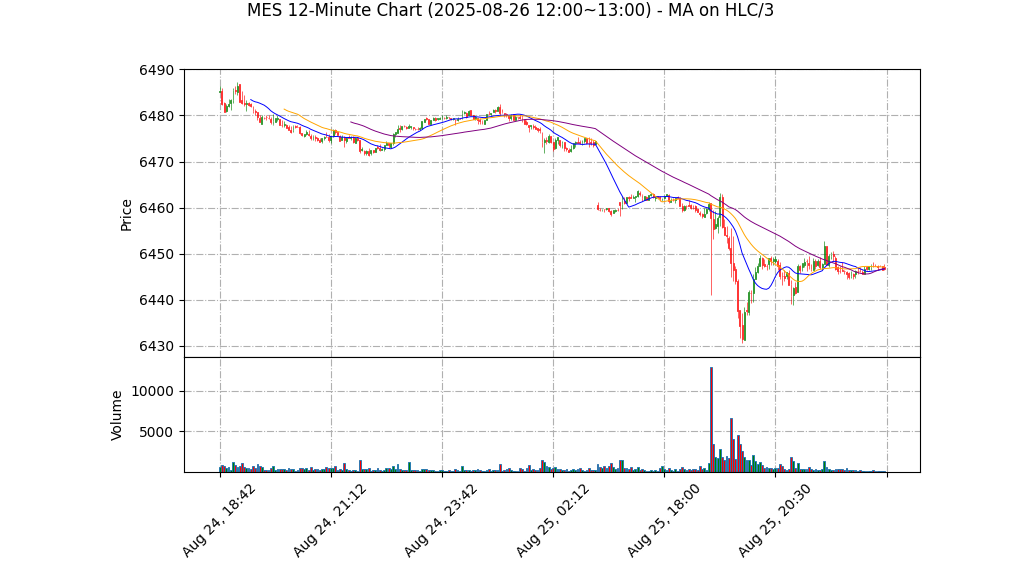The height and width of the screenshot is (575, 1022).
Task: Select the 6440 price axis label
Action: point(156,301)
